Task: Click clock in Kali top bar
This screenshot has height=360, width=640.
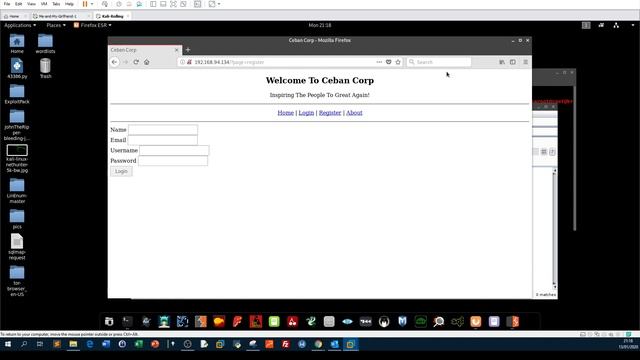Action: click(320, 25)
